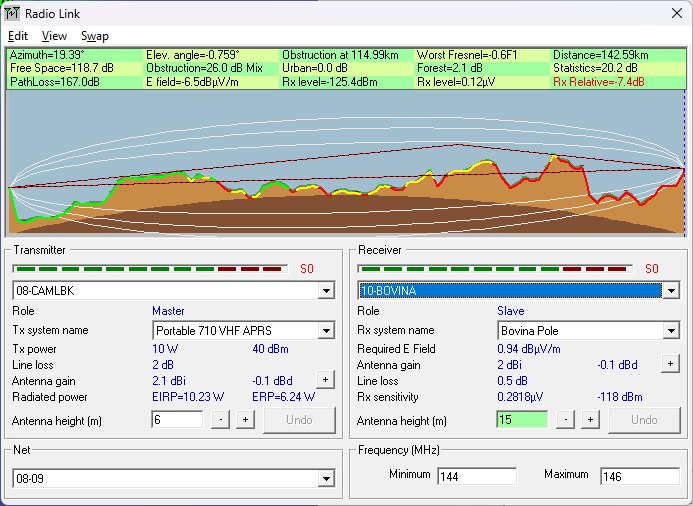The width and height of the screenshot is (693, 506).
Task: Click the transmitter Line loss 2 dB value
Action: coord(163,365)
